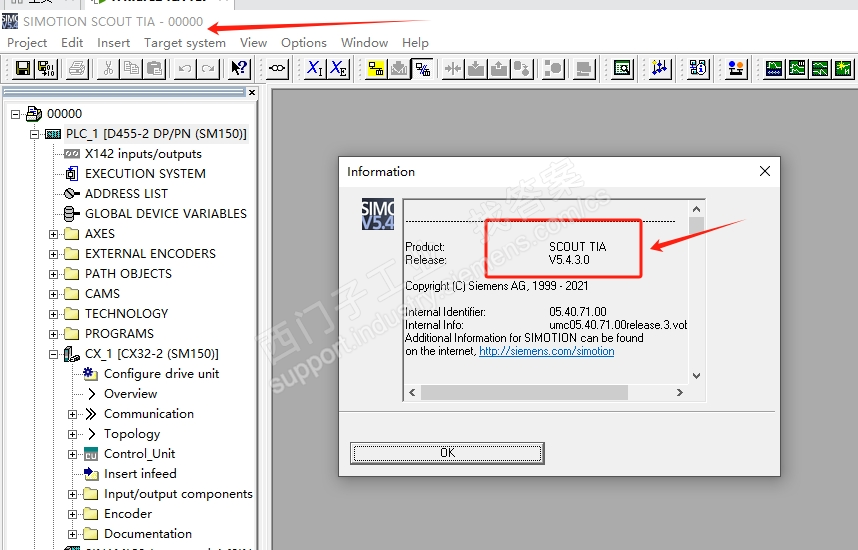The width and height of the screenshot is (858, 550).
Task: Click the Paste clipboard icon
Action: click(154, 68)
